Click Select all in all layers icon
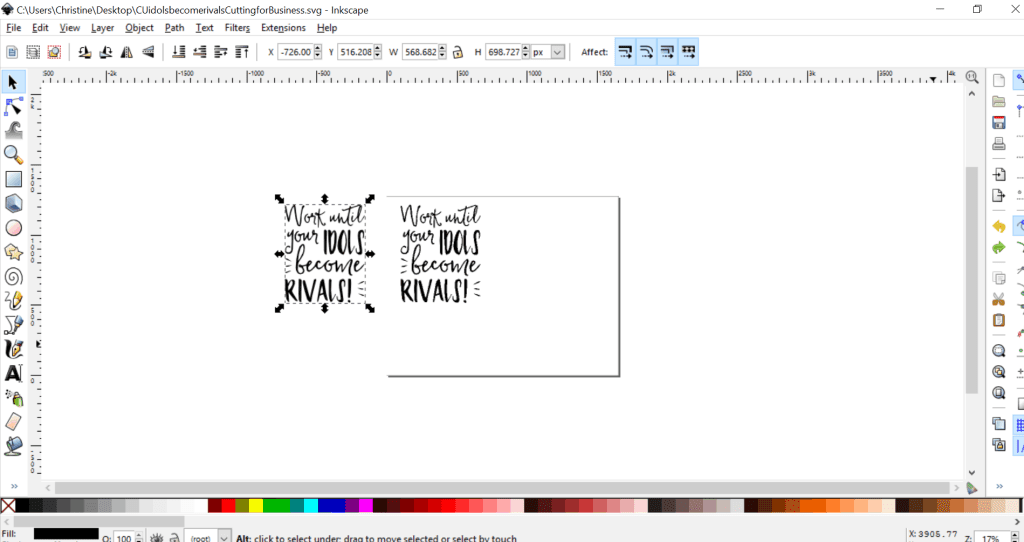 point(33,52)
